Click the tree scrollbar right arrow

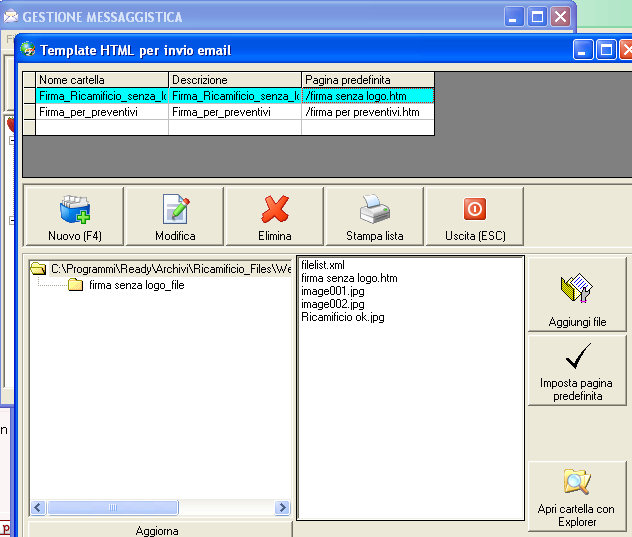pyautogui.click(x=282, y=507)
